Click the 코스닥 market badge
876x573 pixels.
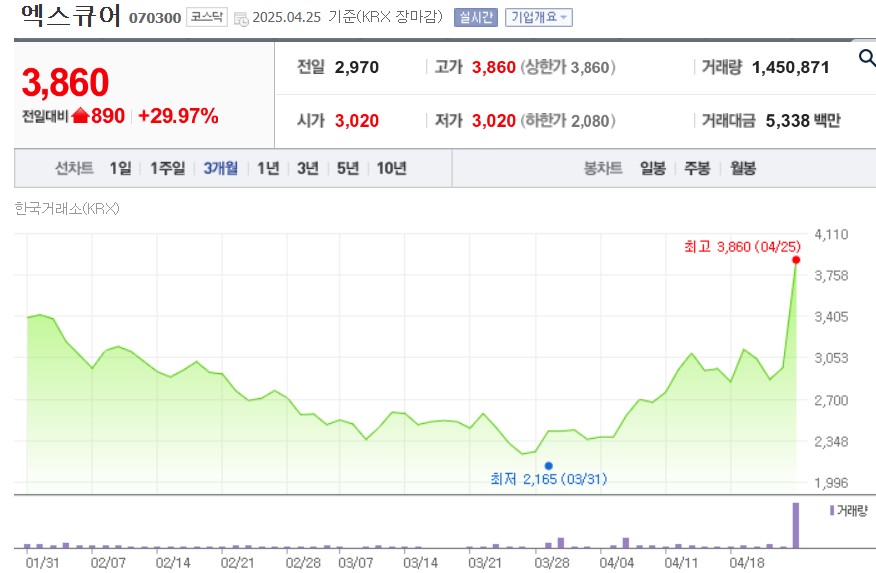click(207, 17)
